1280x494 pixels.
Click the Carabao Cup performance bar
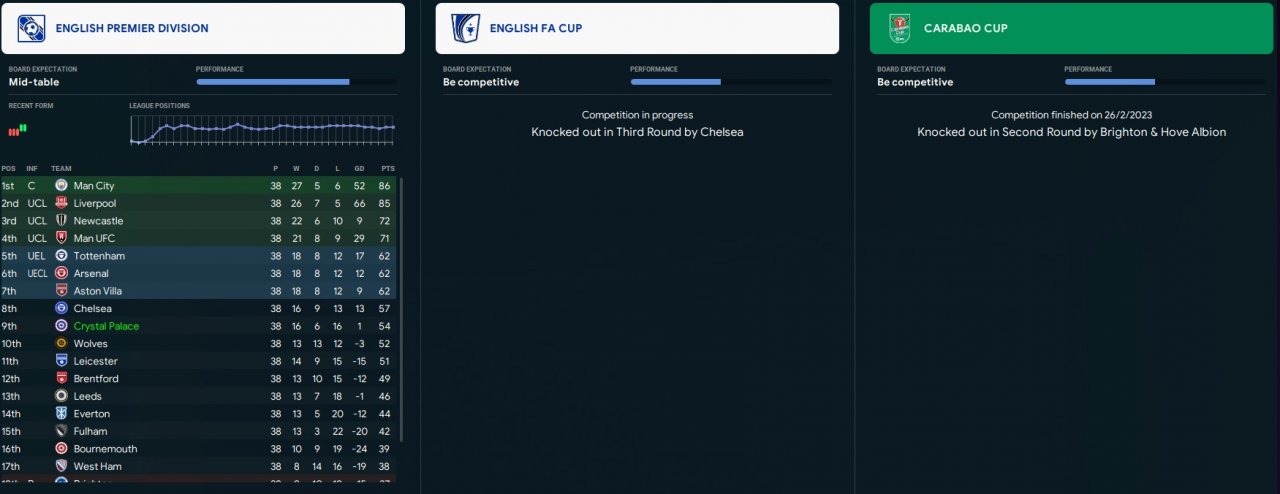pyautogui.click(x=1165, y=82)
